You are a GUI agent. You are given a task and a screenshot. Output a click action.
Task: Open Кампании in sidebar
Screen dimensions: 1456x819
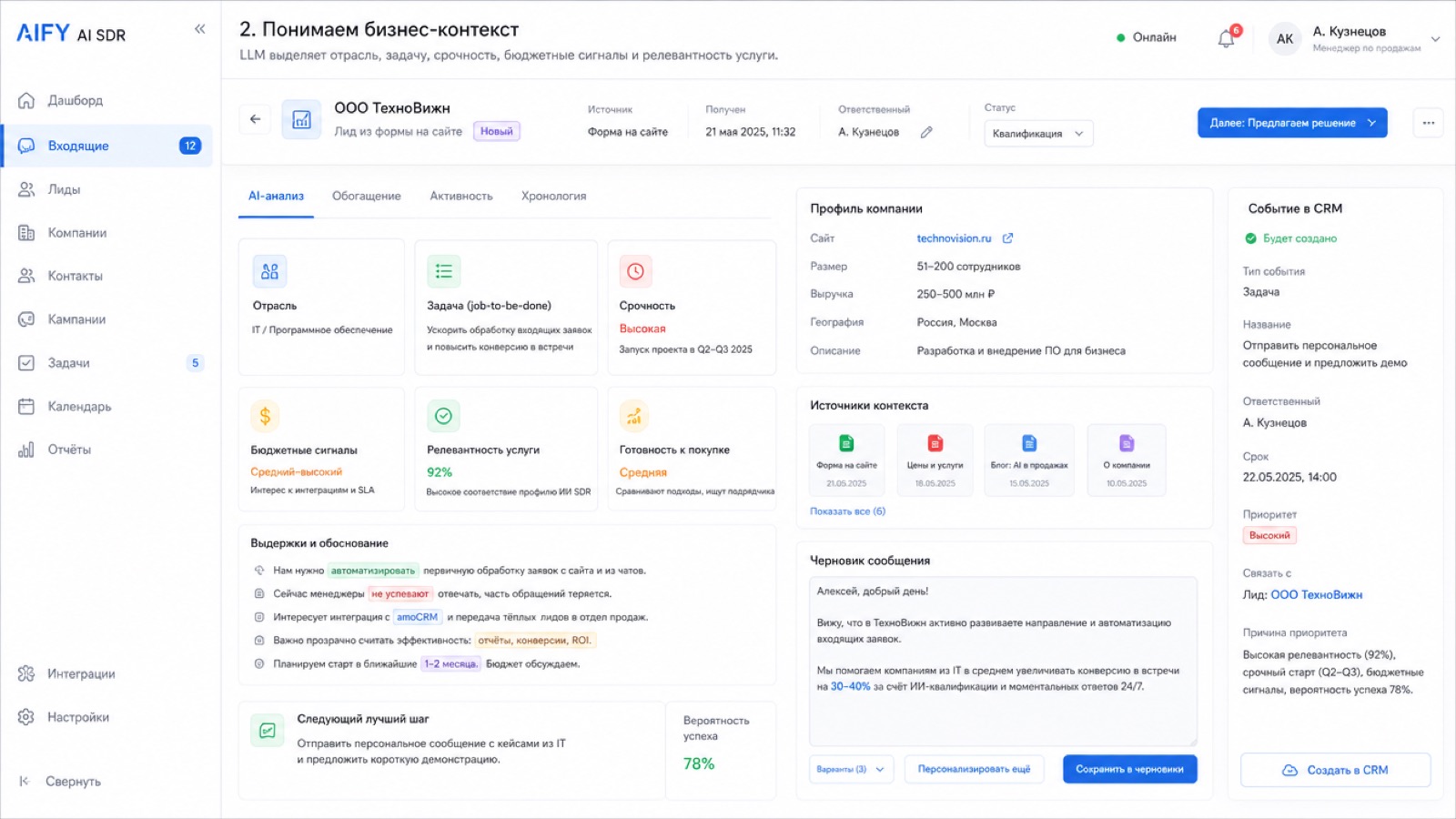pos(107,319)
